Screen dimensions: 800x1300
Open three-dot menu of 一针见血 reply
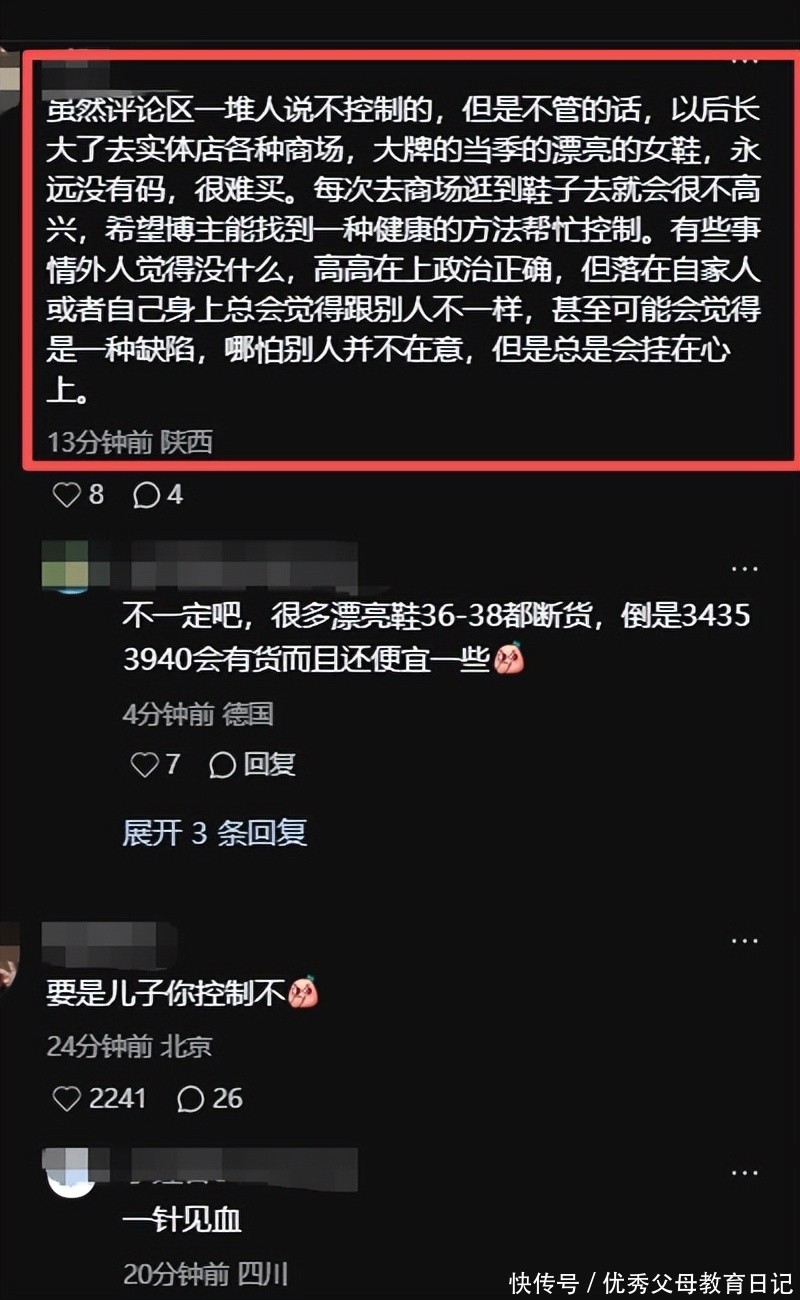tap(744, 1172)
